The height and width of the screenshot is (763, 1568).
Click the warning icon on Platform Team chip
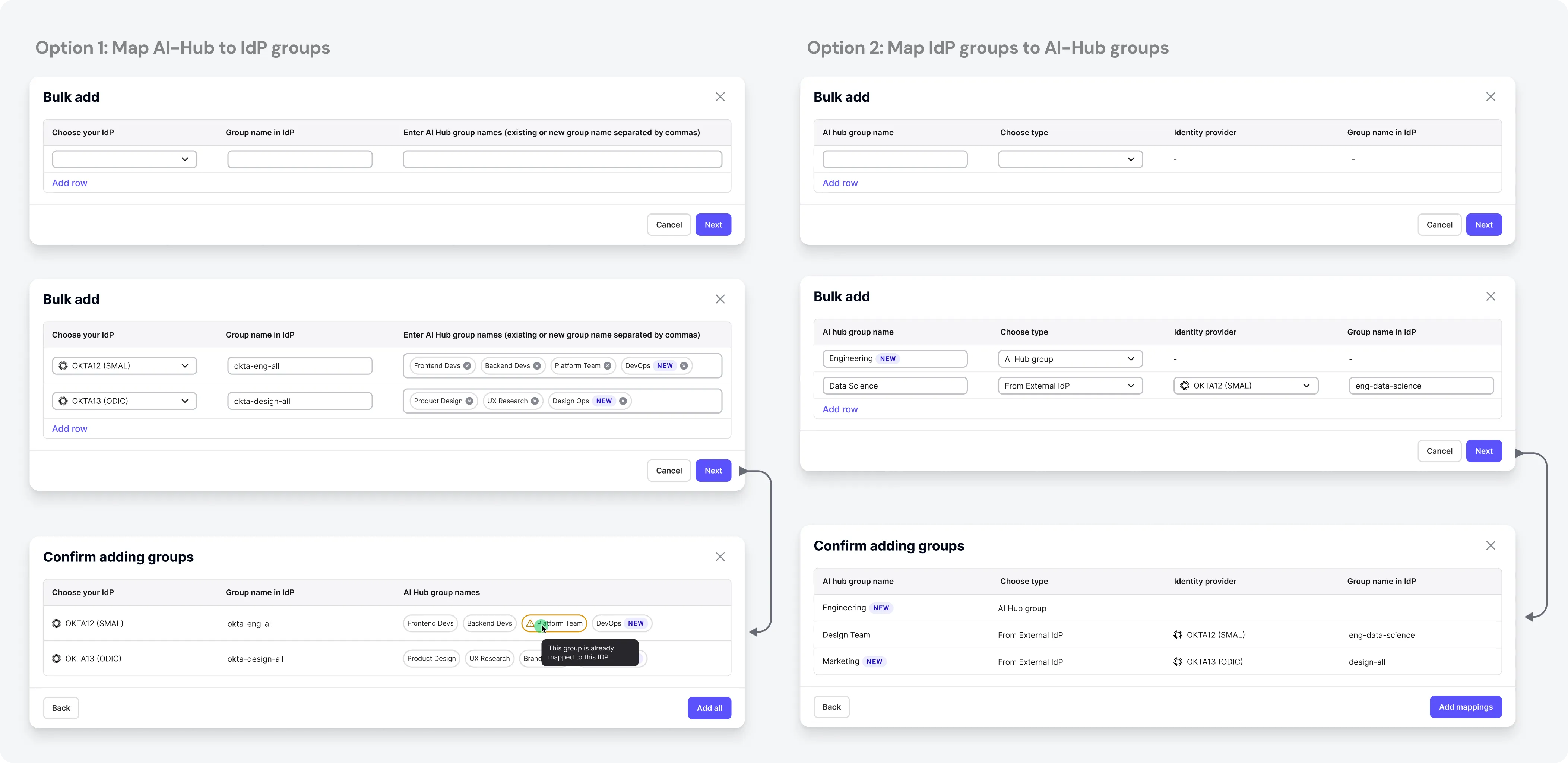tap(530, 623)
